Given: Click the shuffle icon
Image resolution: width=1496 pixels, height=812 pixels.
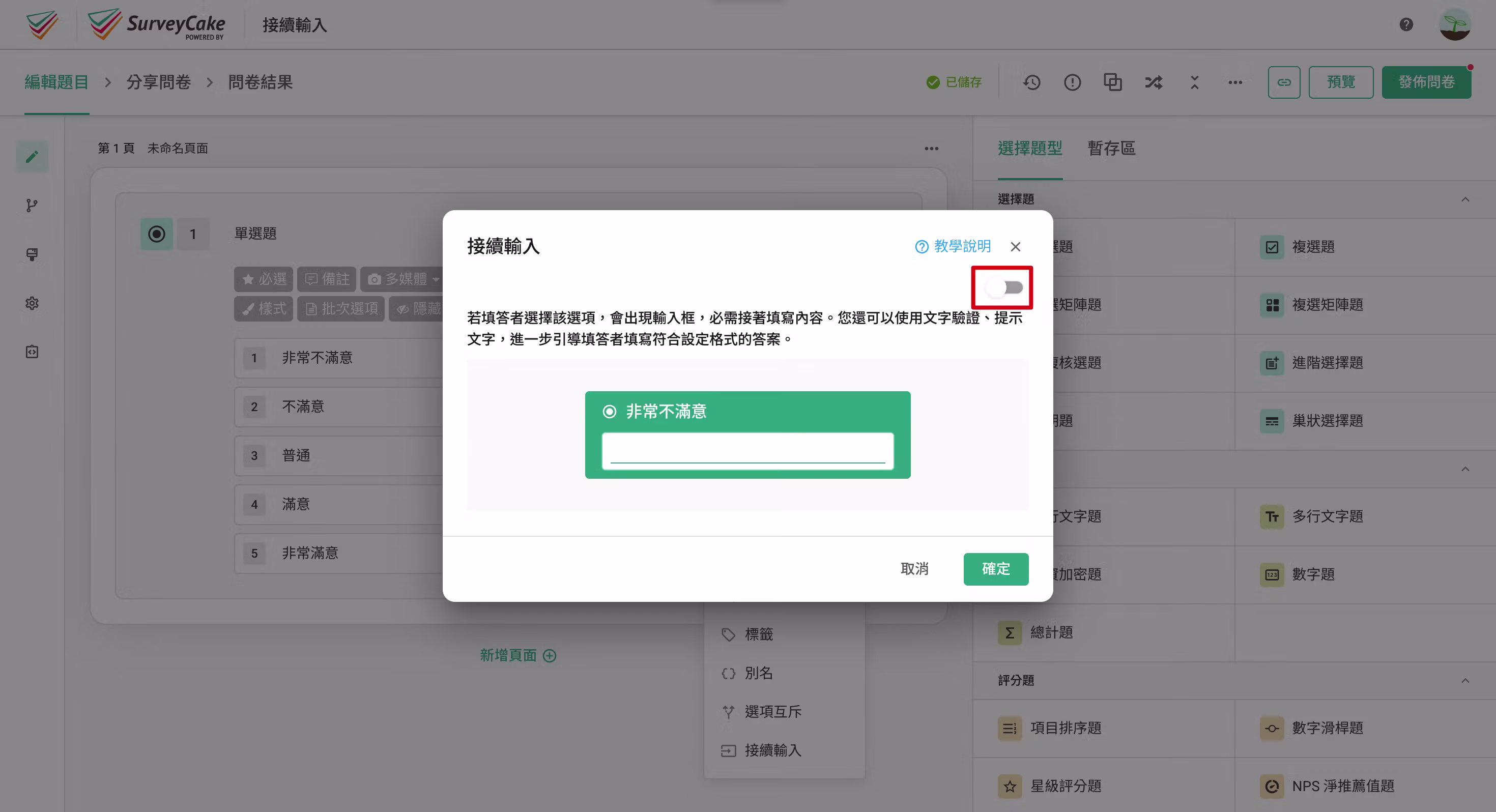Looking at the screenshot, I should pos(1154,82).
